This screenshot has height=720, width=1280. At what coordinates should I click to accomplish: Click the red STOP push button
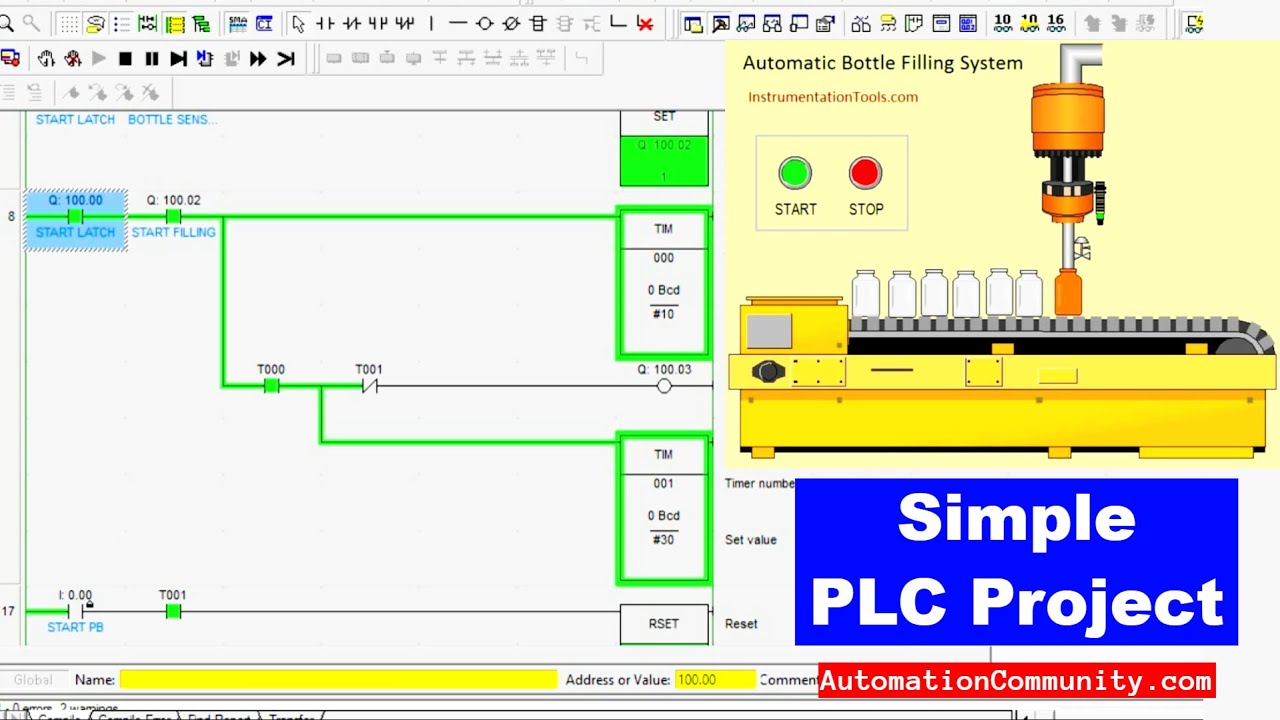865,173
